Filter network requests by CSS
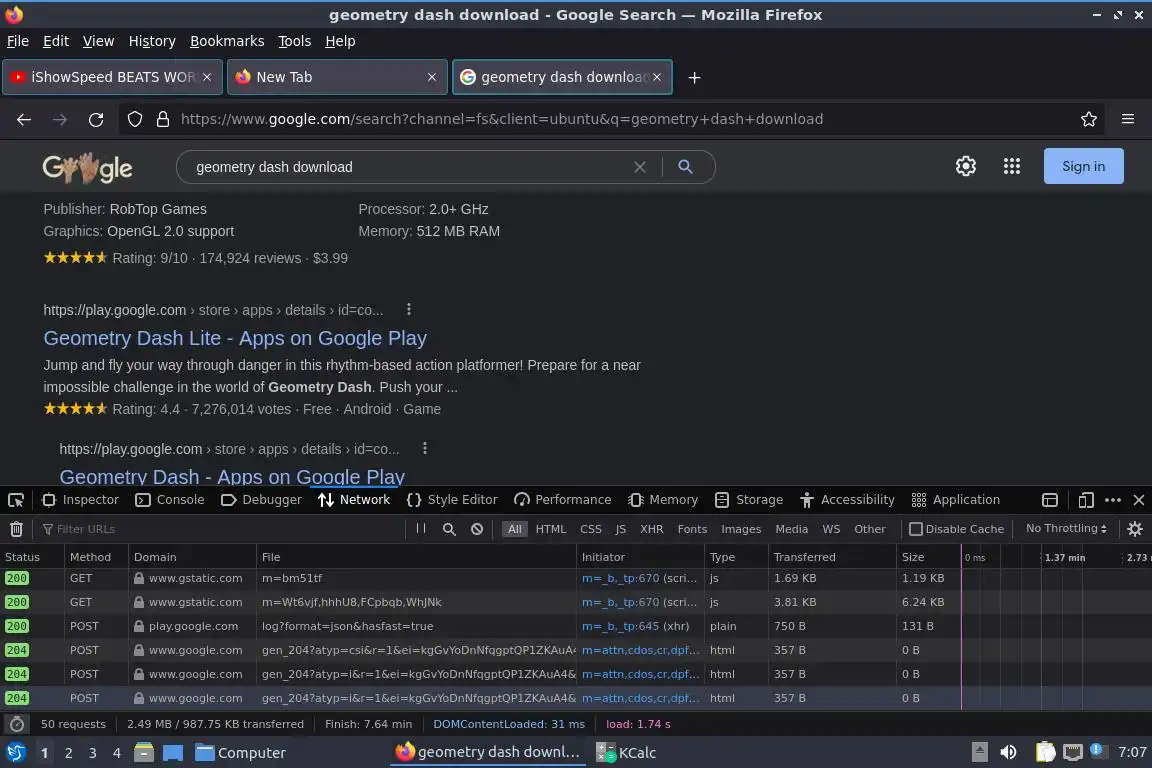This screenshot has width=1152, height=768. pos(591,529)
